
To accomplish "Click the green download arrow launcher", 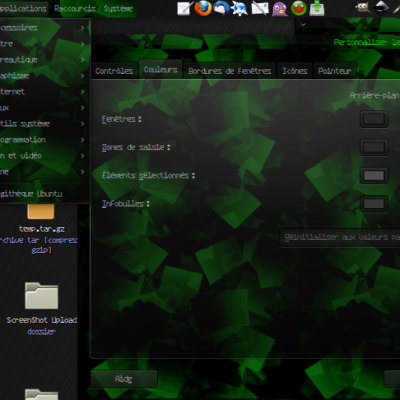I will 317,8.
